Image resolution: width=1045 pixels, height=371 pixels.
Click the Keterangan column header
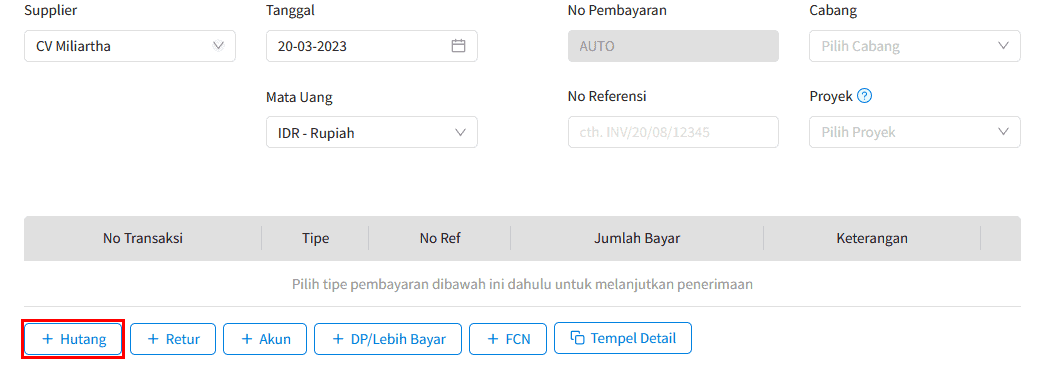[x=872, y=238]
